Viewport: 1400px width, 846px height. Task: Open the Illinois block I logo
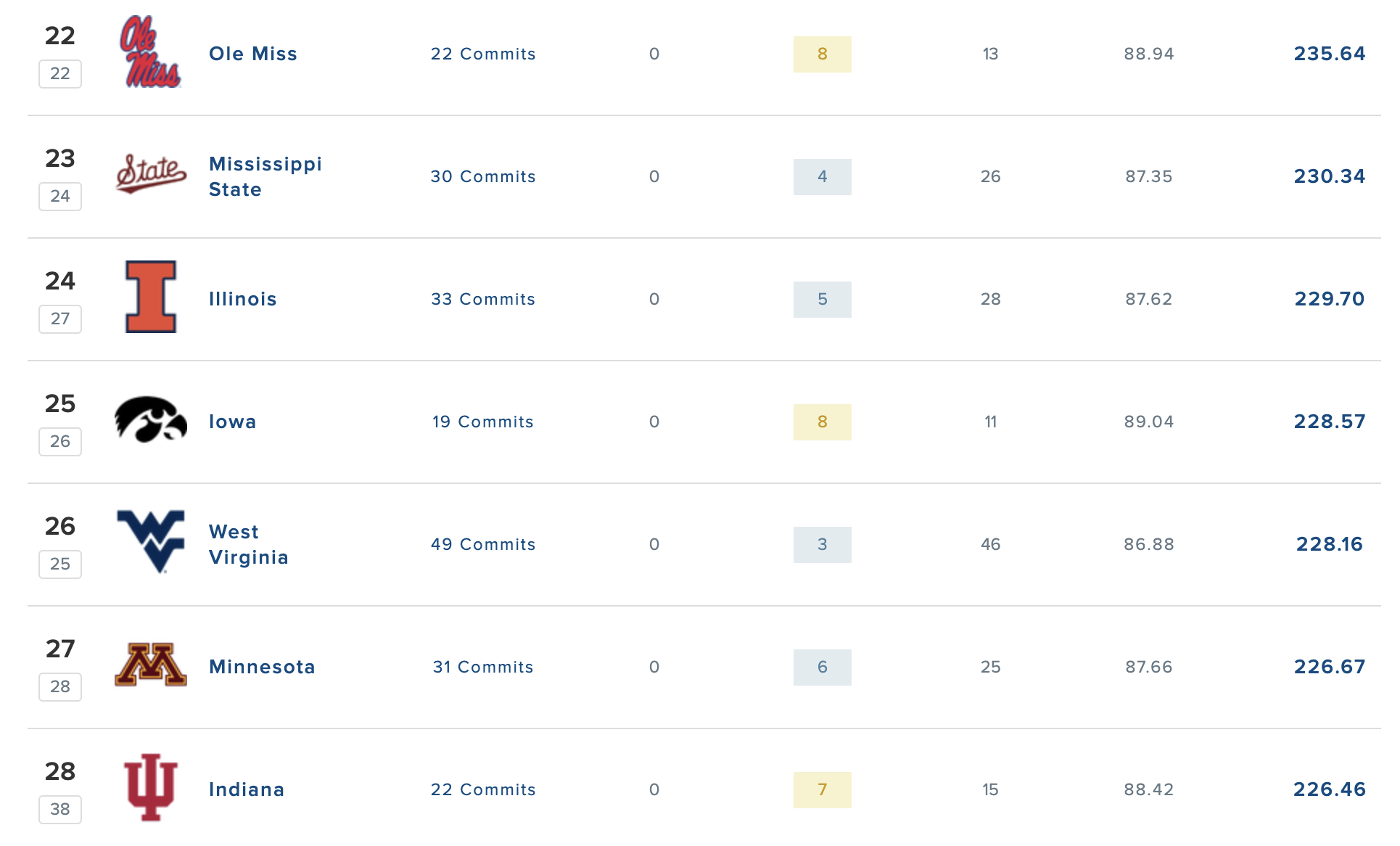pos(151,297)
